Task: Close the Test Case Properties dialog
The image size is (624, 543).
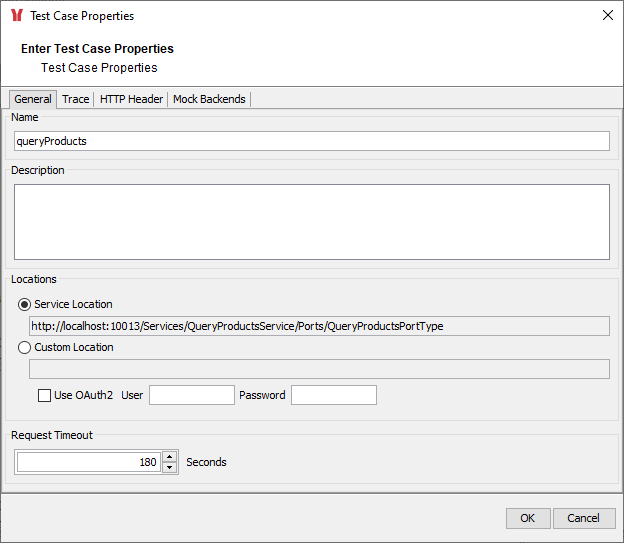Action: pos(607,16)
